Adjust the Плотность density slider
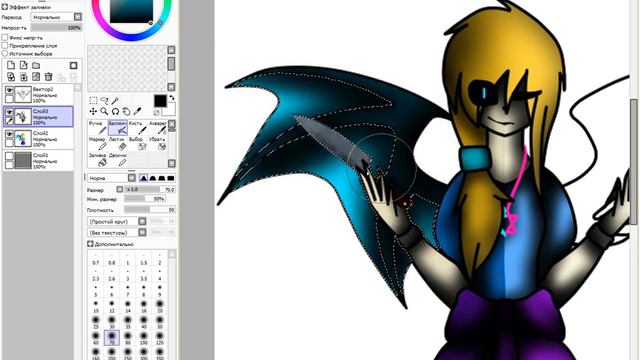640x360 pixels. pyautogui.click(x=150, y=210)
